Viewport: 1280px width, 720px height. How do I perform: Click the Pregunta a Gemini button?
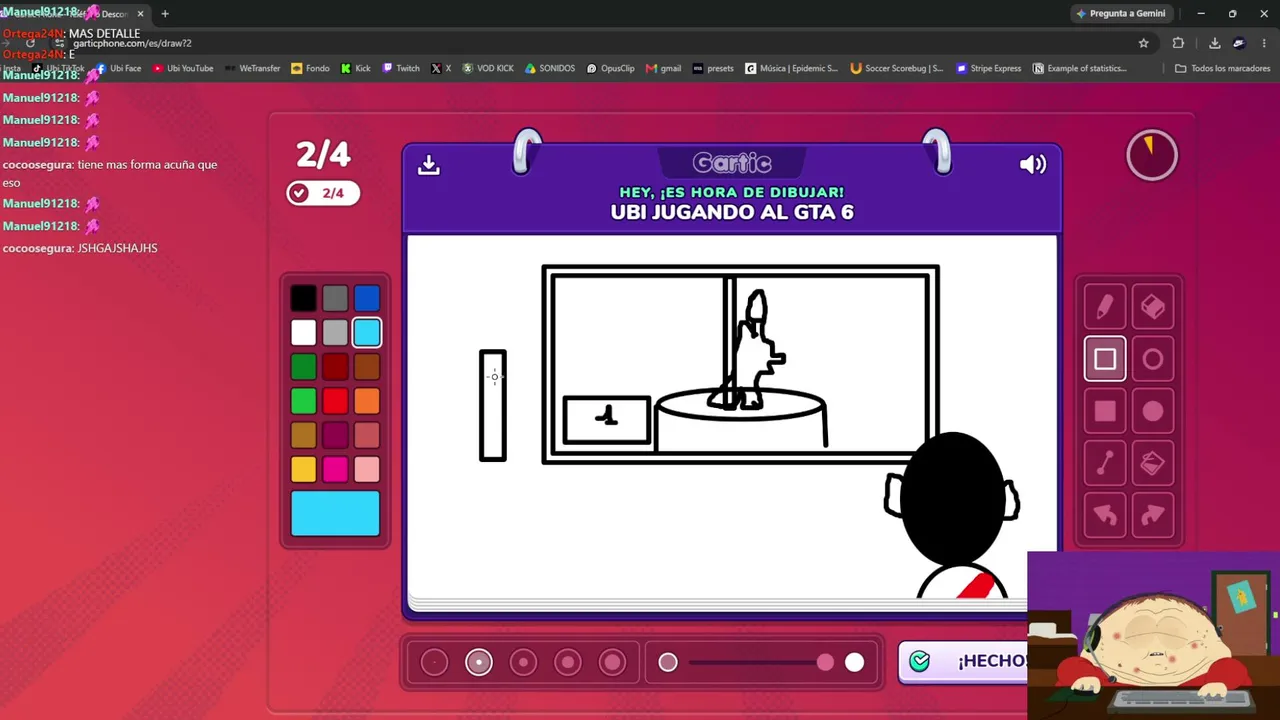click(1120, 14)
